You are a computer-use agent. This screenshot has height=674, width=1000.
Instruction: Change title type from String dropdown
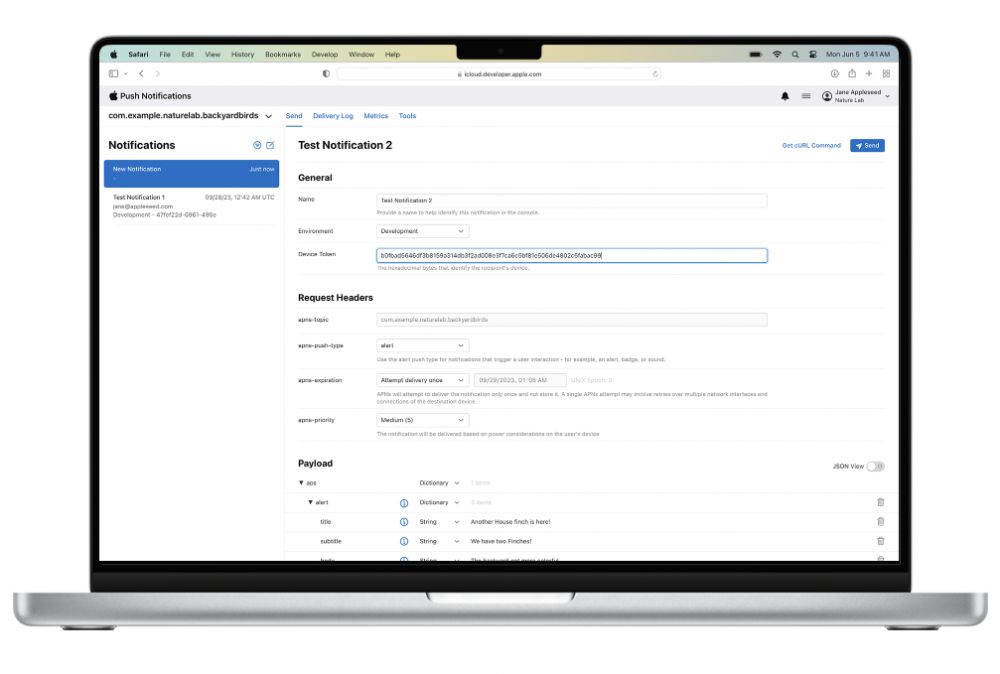point(439,522)
